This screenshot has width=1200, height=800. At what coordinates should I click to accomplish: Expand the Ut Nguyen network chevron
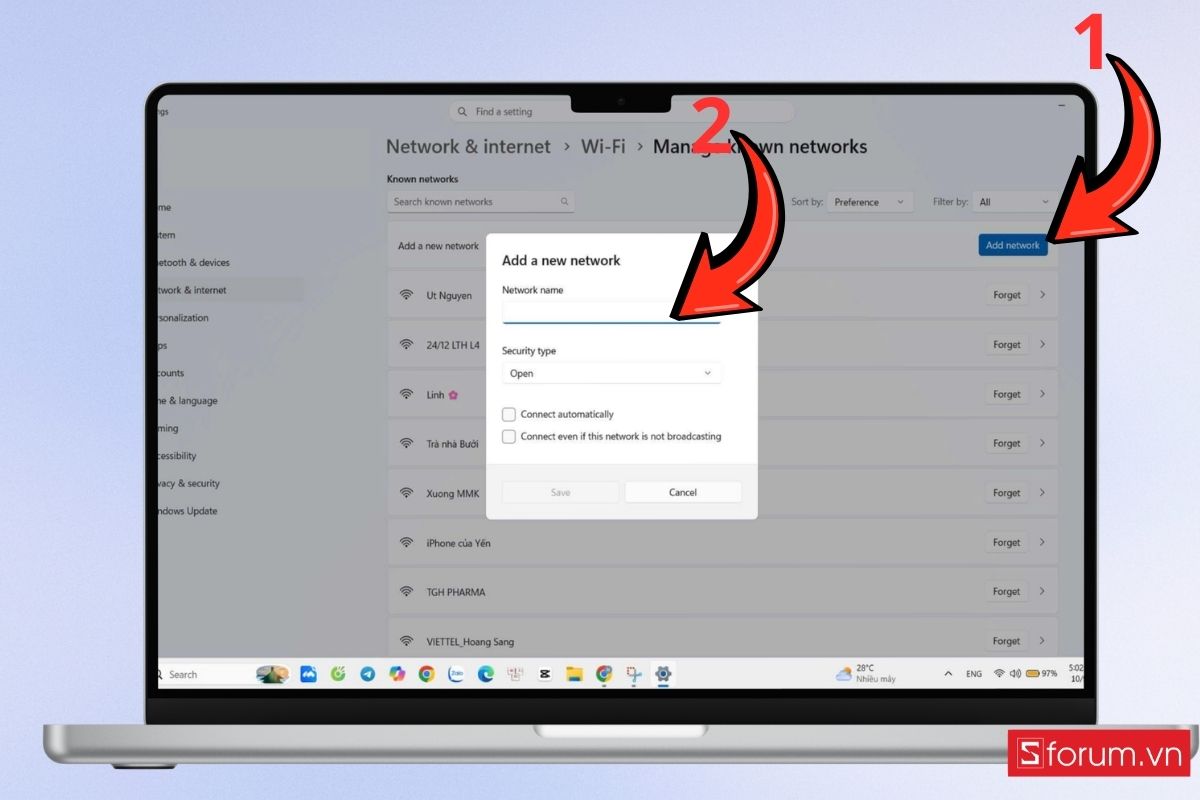pos(1042,295)
